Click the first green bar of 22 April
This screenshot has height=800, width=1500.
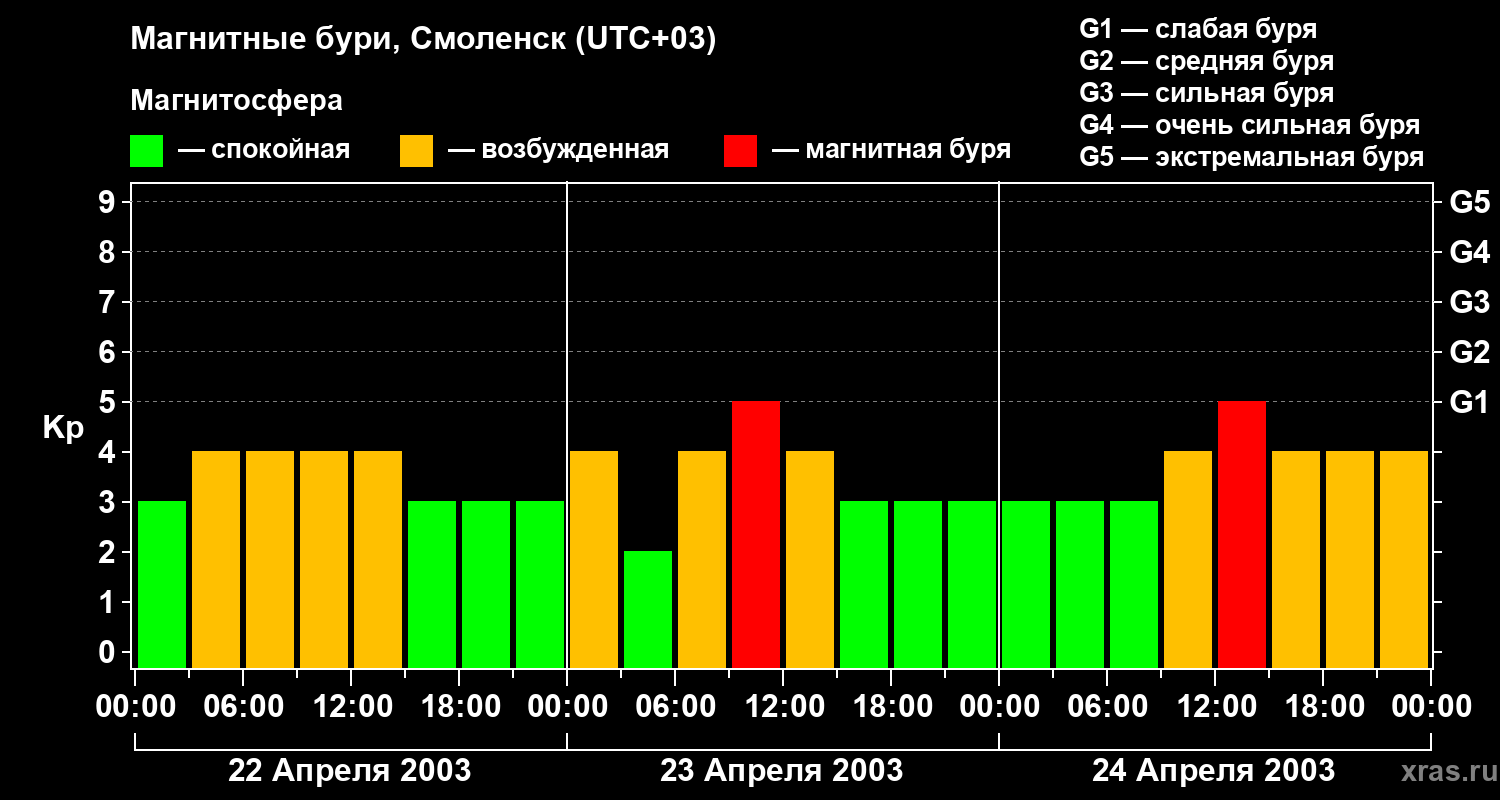click(162, 584)
